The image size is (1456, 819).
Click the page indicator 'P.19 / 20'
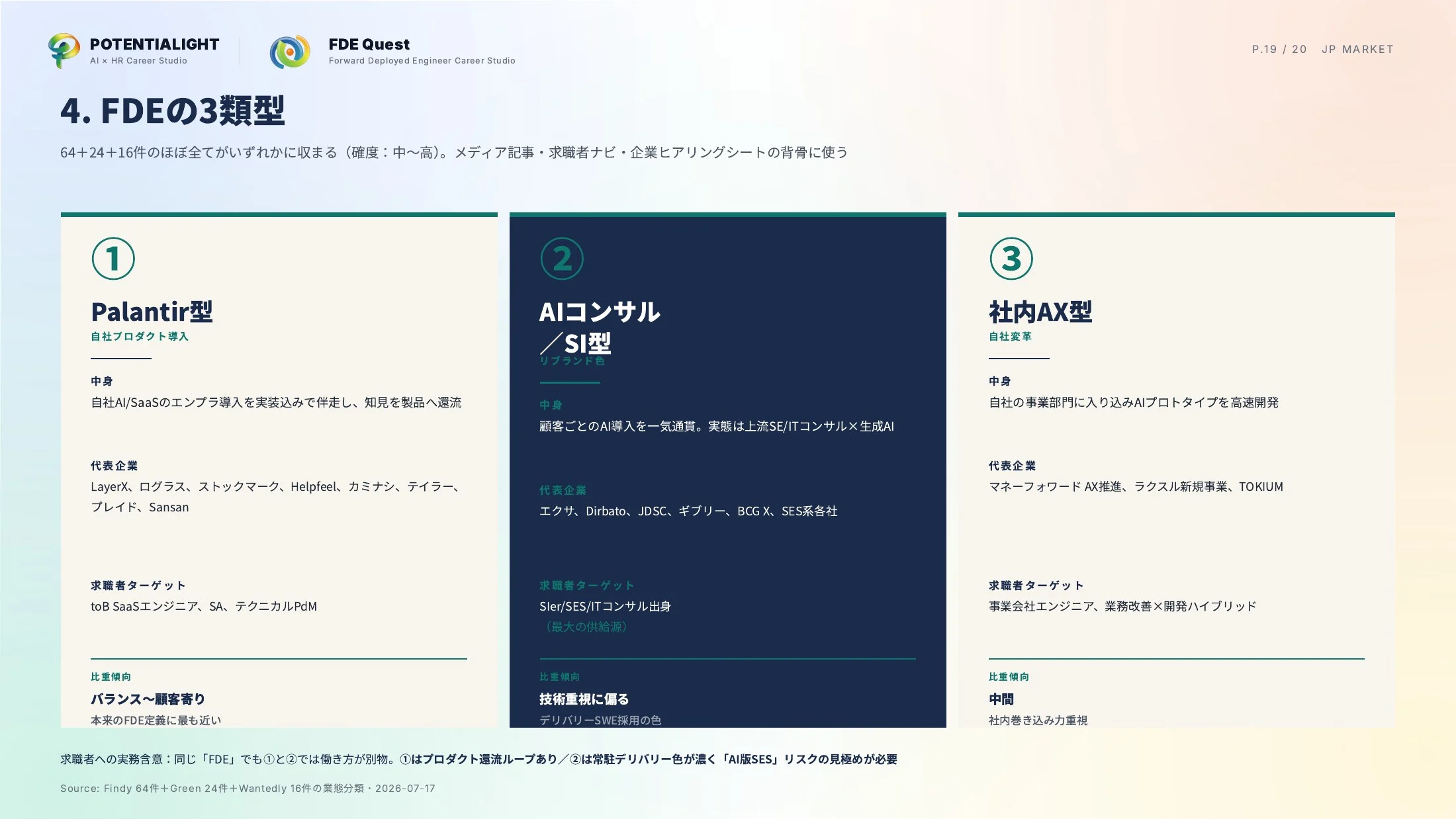(1279, 50)
